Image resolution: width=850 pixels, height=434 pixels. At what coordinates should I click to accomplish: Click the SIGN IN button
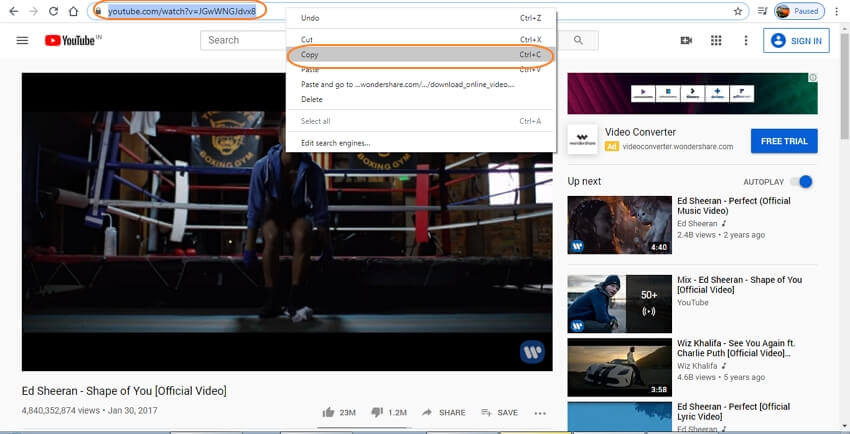[x=796, y=41]
